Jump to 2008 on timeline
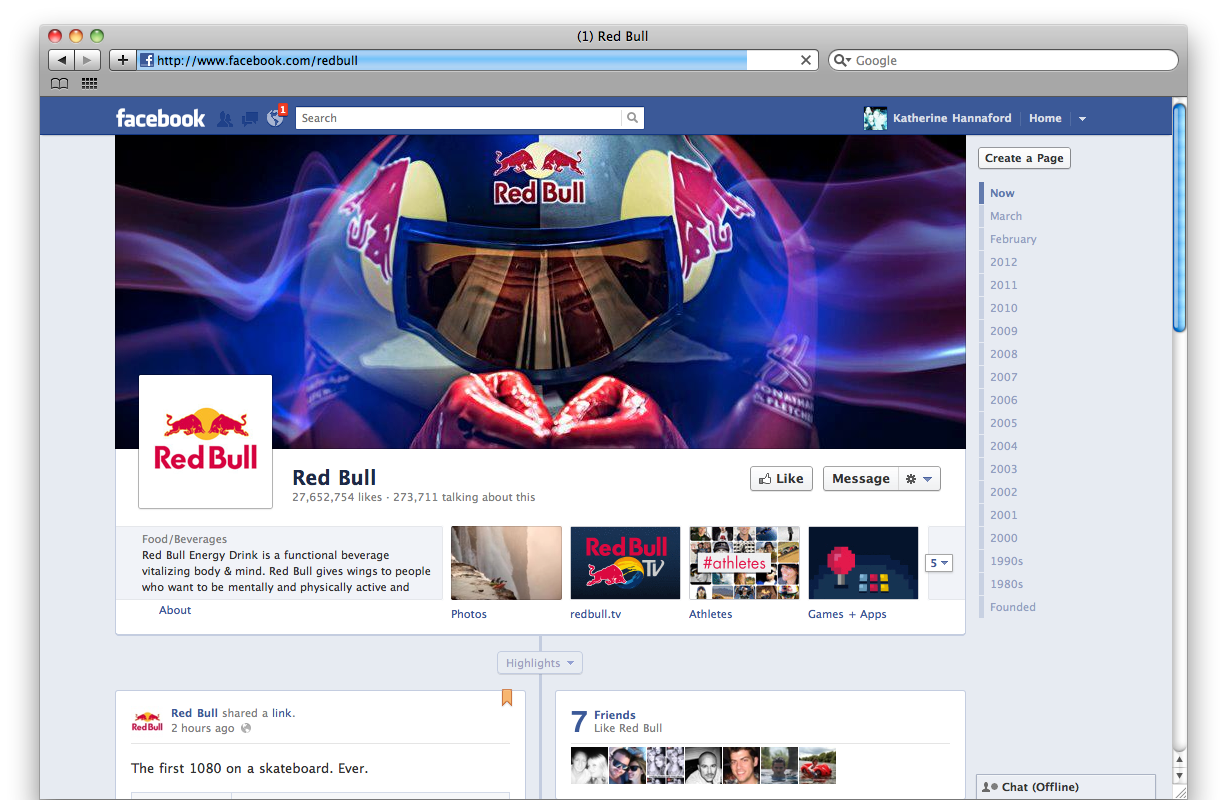 click(x=1004, y=354)
